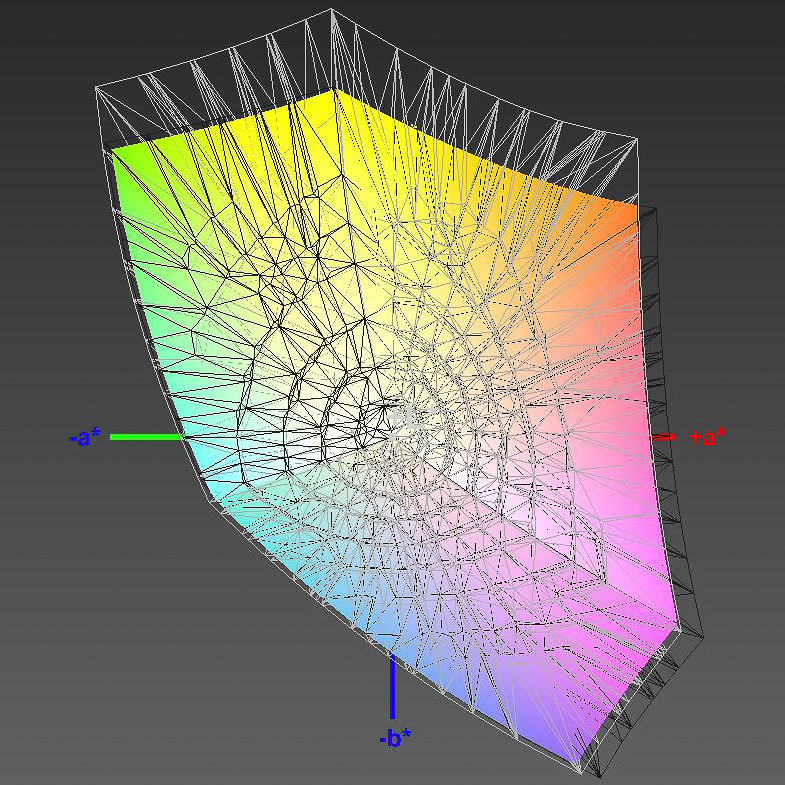Image resolution: width=785 pixels, height=785 pixels.
Task: Select the blue -b* axis line
Action: tap(392, 686)
